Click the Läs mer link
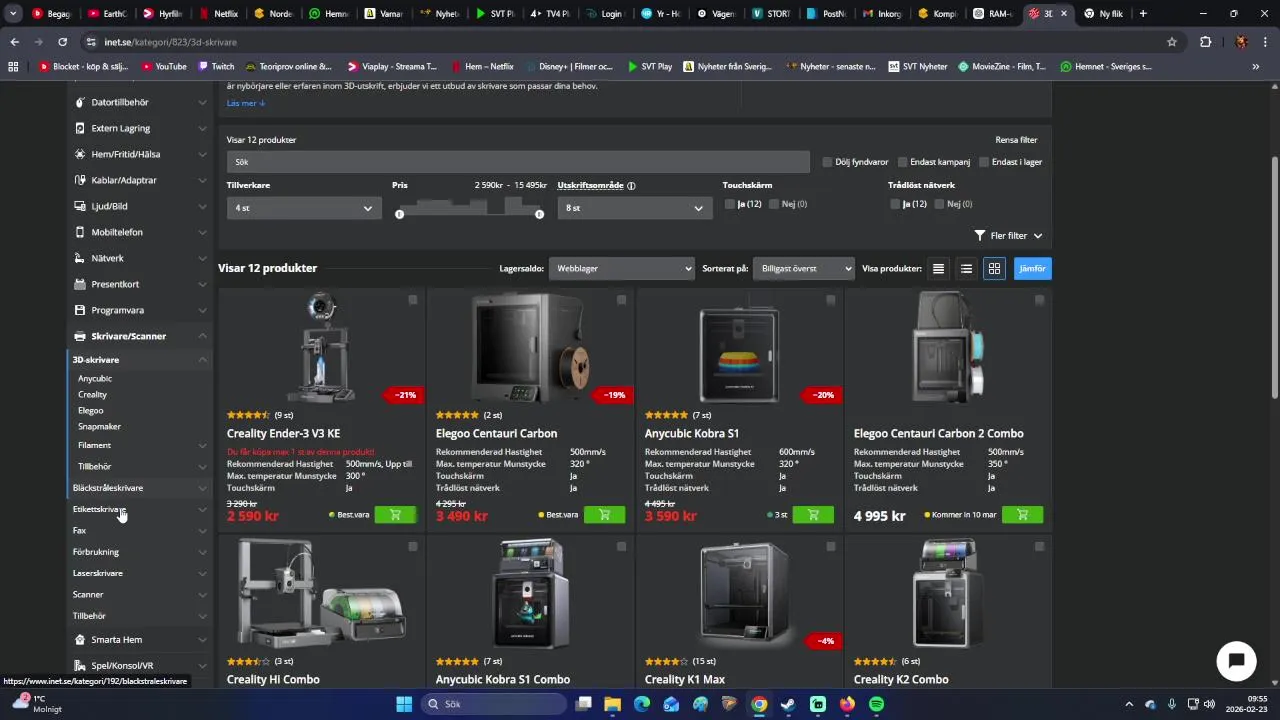The height and width of the screenshot is (720, 1280). pyautogui.click(x=246, y=103)
